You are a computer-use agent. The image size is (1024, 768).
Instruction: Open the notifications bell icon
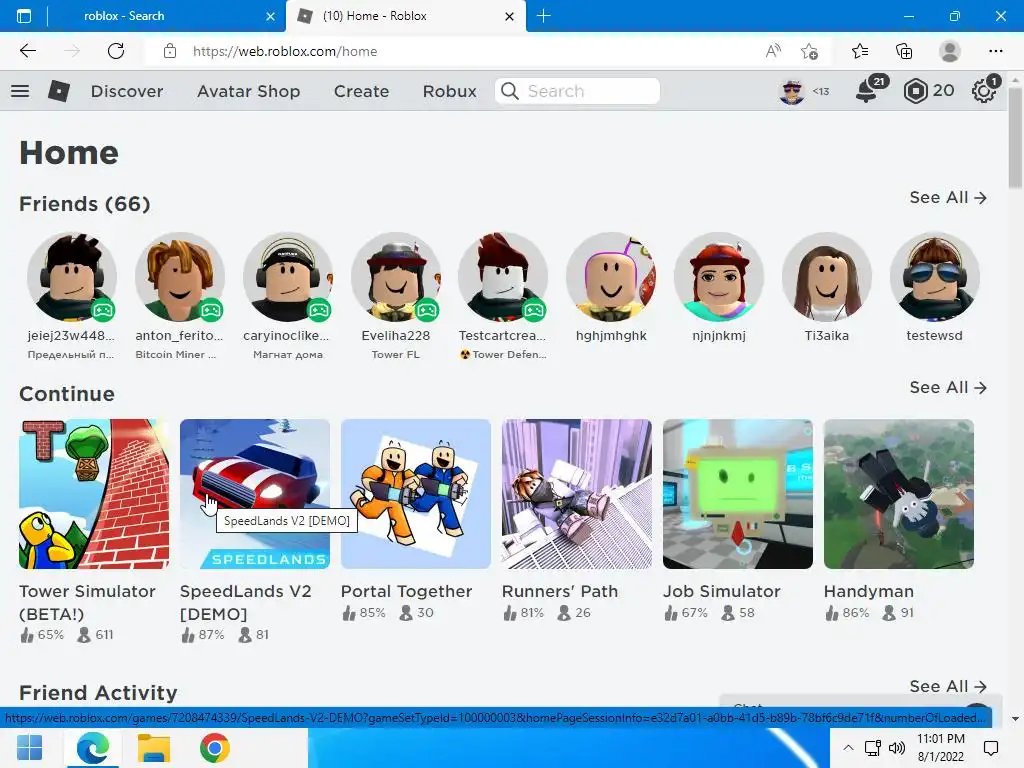coord(867,91)
